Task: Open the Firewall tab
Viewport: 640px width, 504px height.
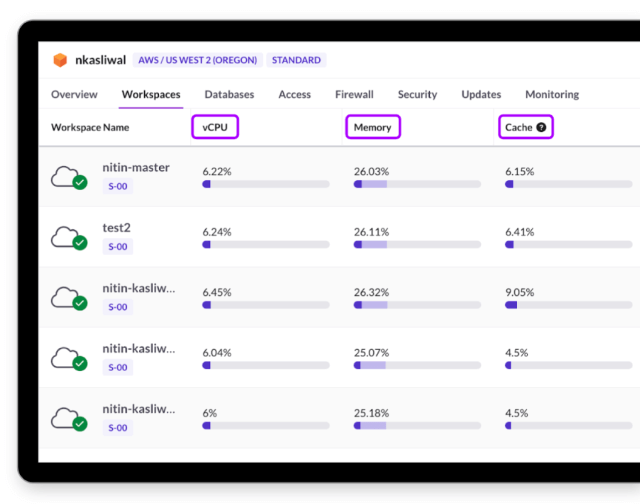Action: point(354,94)
